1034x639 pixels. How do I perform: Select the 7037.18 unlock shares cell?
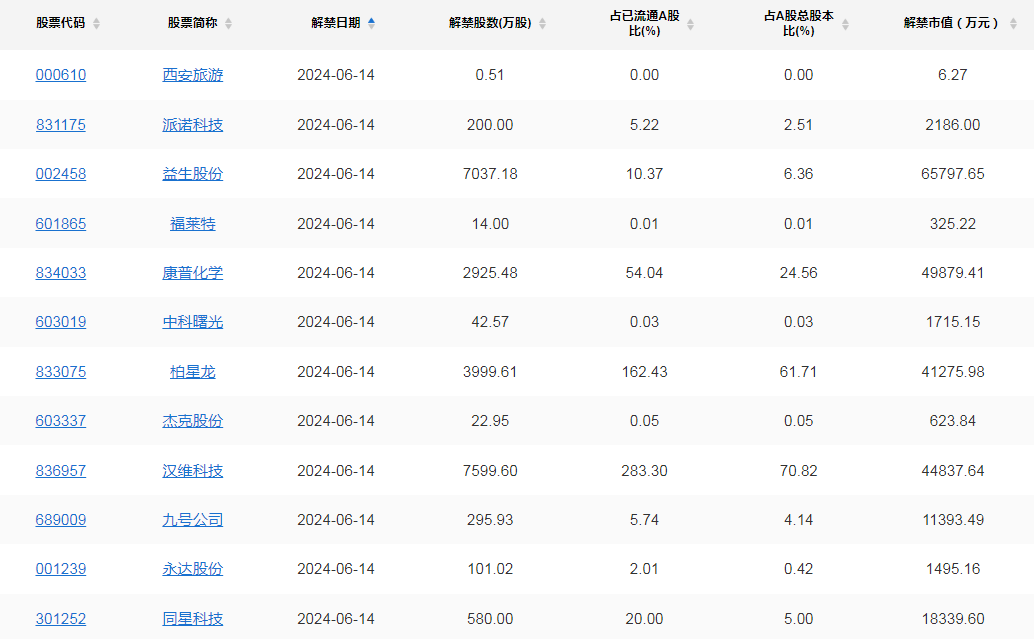490,174
